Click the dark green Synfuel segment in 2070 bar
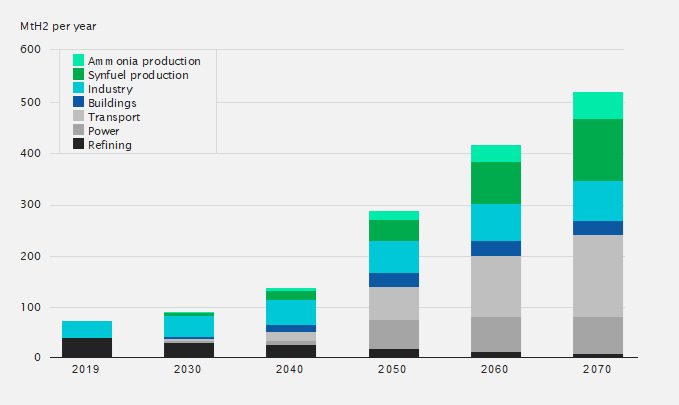Viewport: 679px width, 405px height. [x=598, y=150]
